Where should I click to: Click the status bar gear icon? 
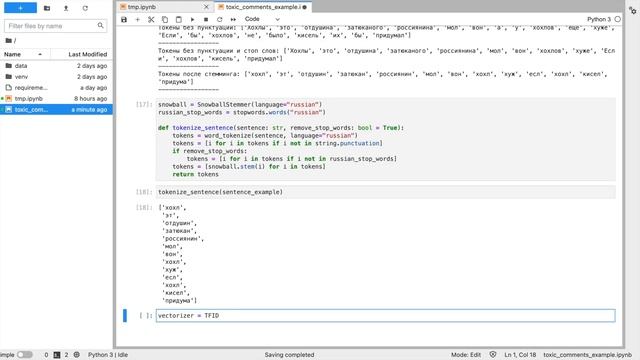pos(76,355)
